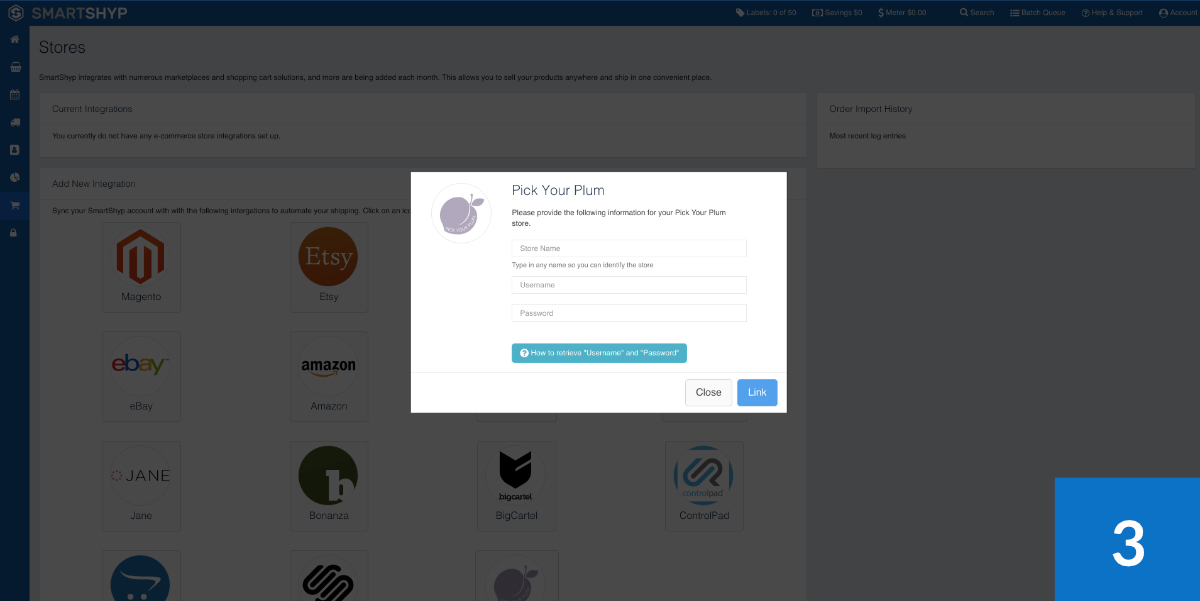Open the pie chart reports sidebar icon
The height and width of the screenshot is (601, 1200).
[x=15, y=177]
